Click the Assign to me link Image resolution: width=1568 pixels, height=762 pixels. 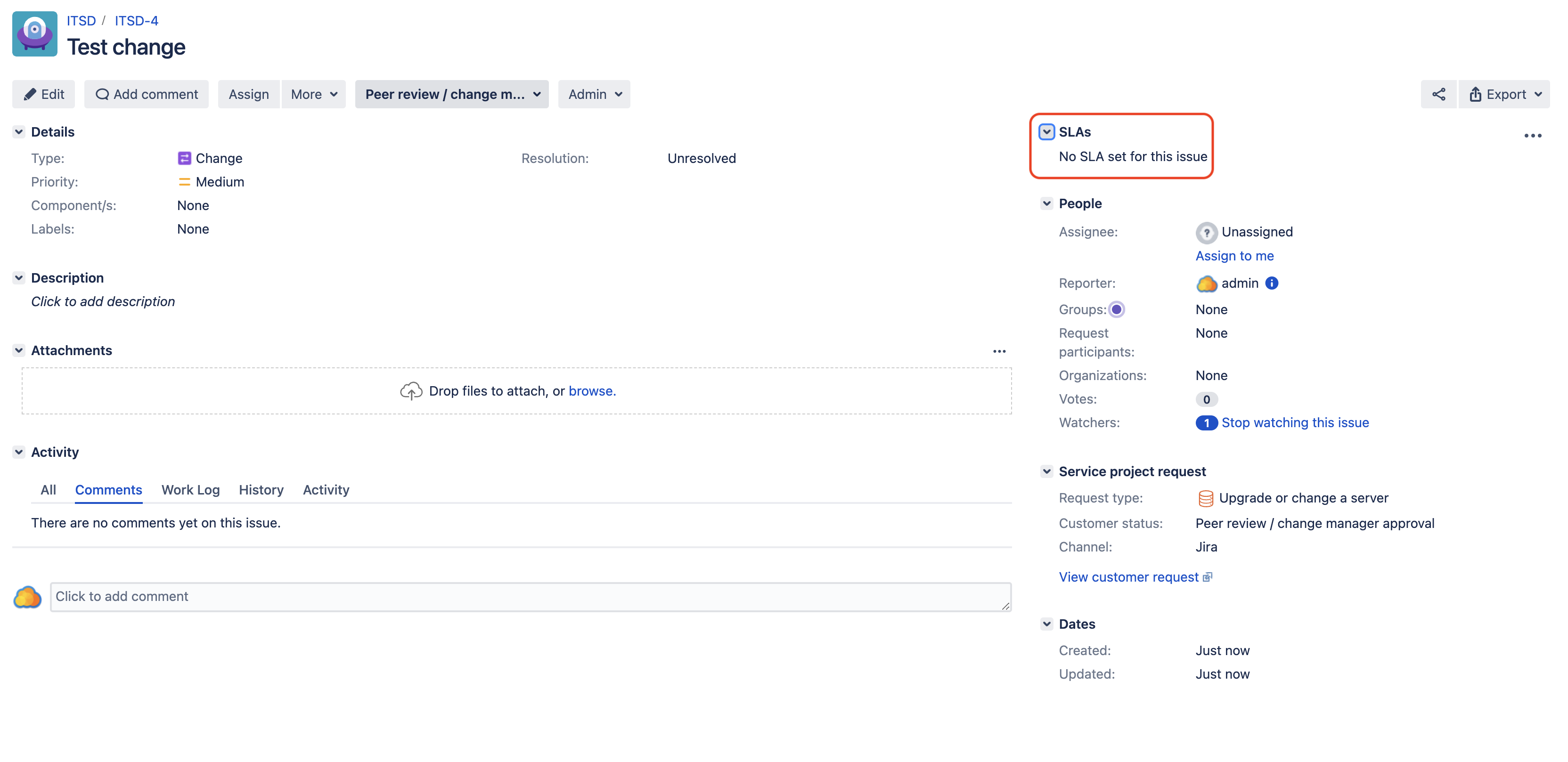(x=1234, y=256)
